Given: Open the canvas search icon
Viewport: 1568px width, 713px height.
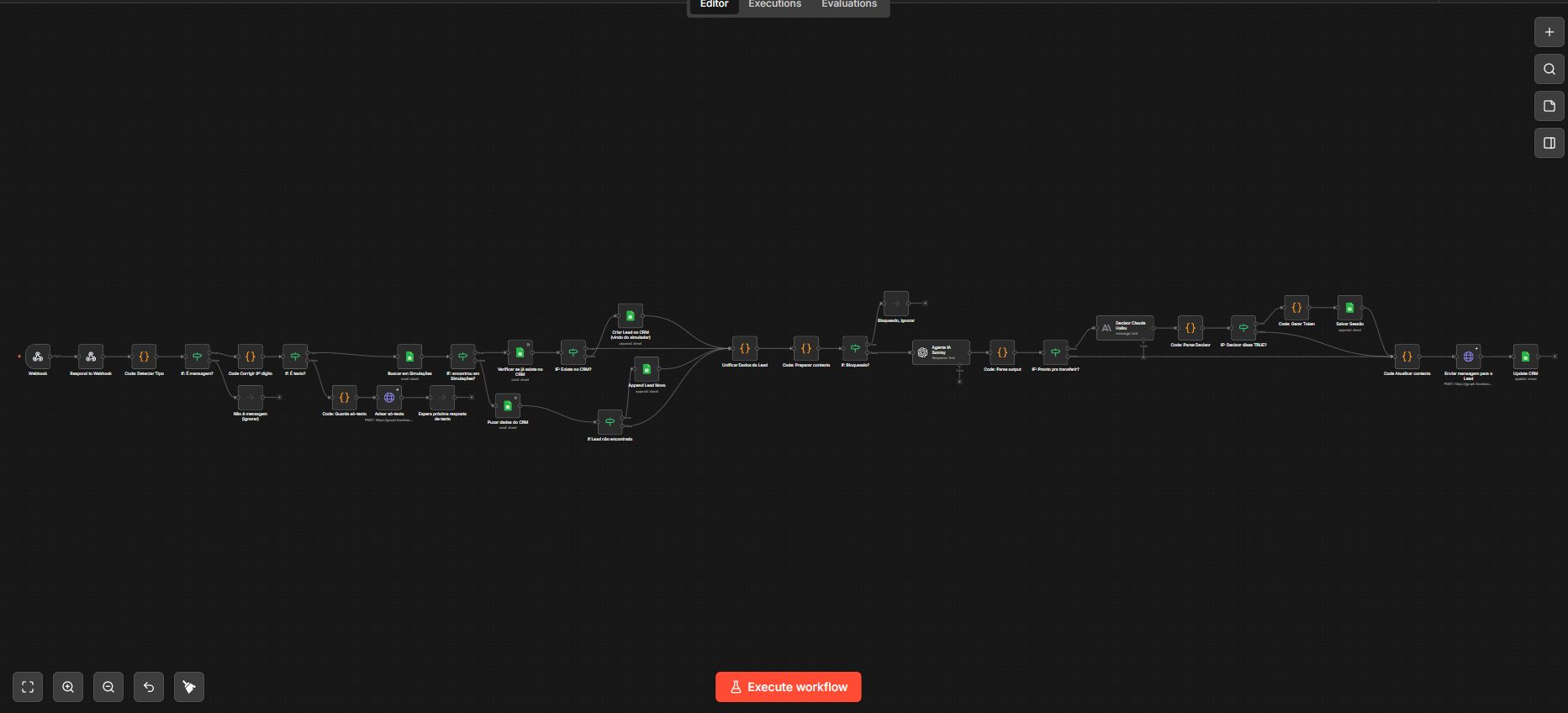Looking at the screenshot, I should pyautogui.click(x=1550, y=69).
